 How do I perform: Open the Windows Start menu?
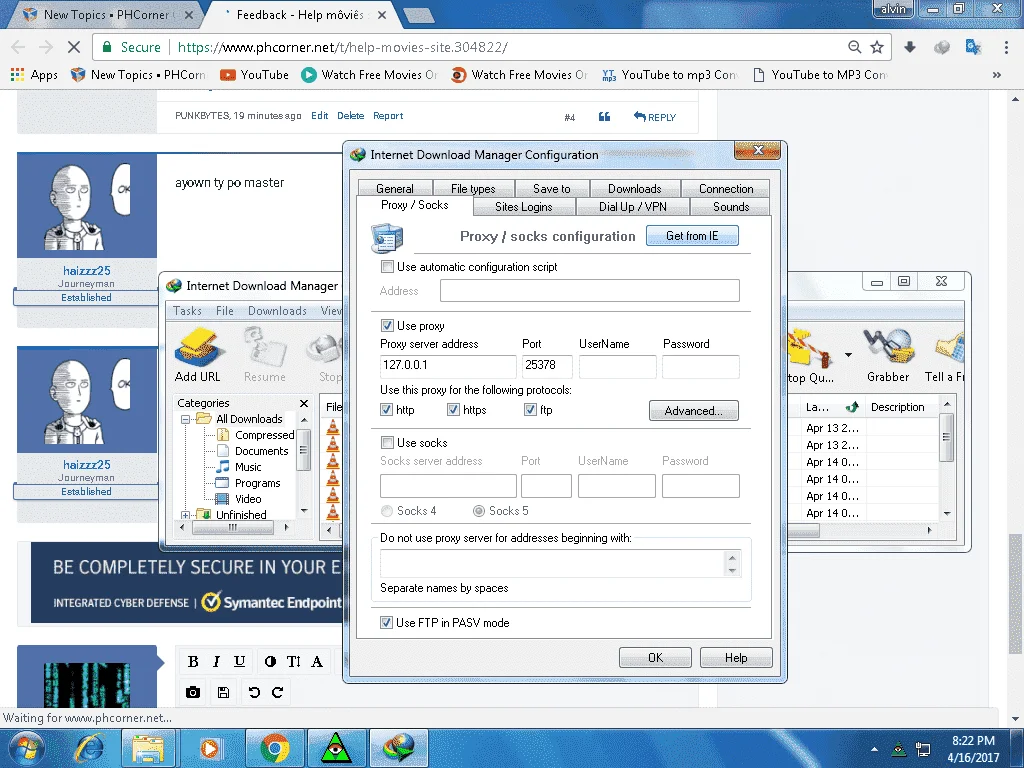click(26, 748)
